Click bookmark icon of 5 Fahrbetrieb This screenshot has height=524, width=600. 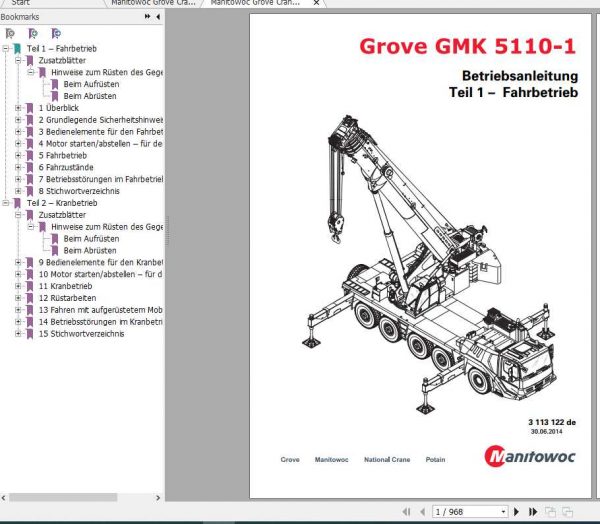click(29, 156)
